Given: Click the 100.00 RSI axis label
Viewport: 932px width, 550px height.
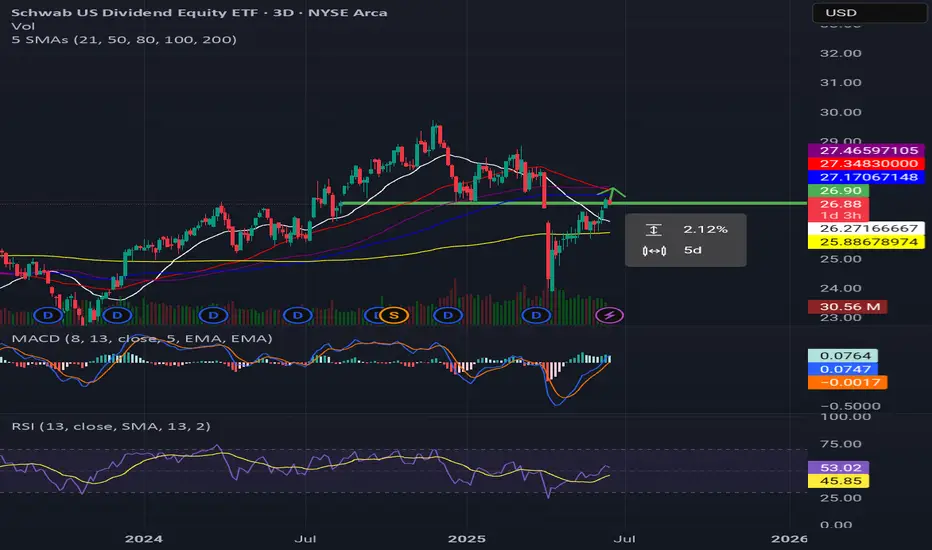Looking at the screenshot, I should point(845,416).
